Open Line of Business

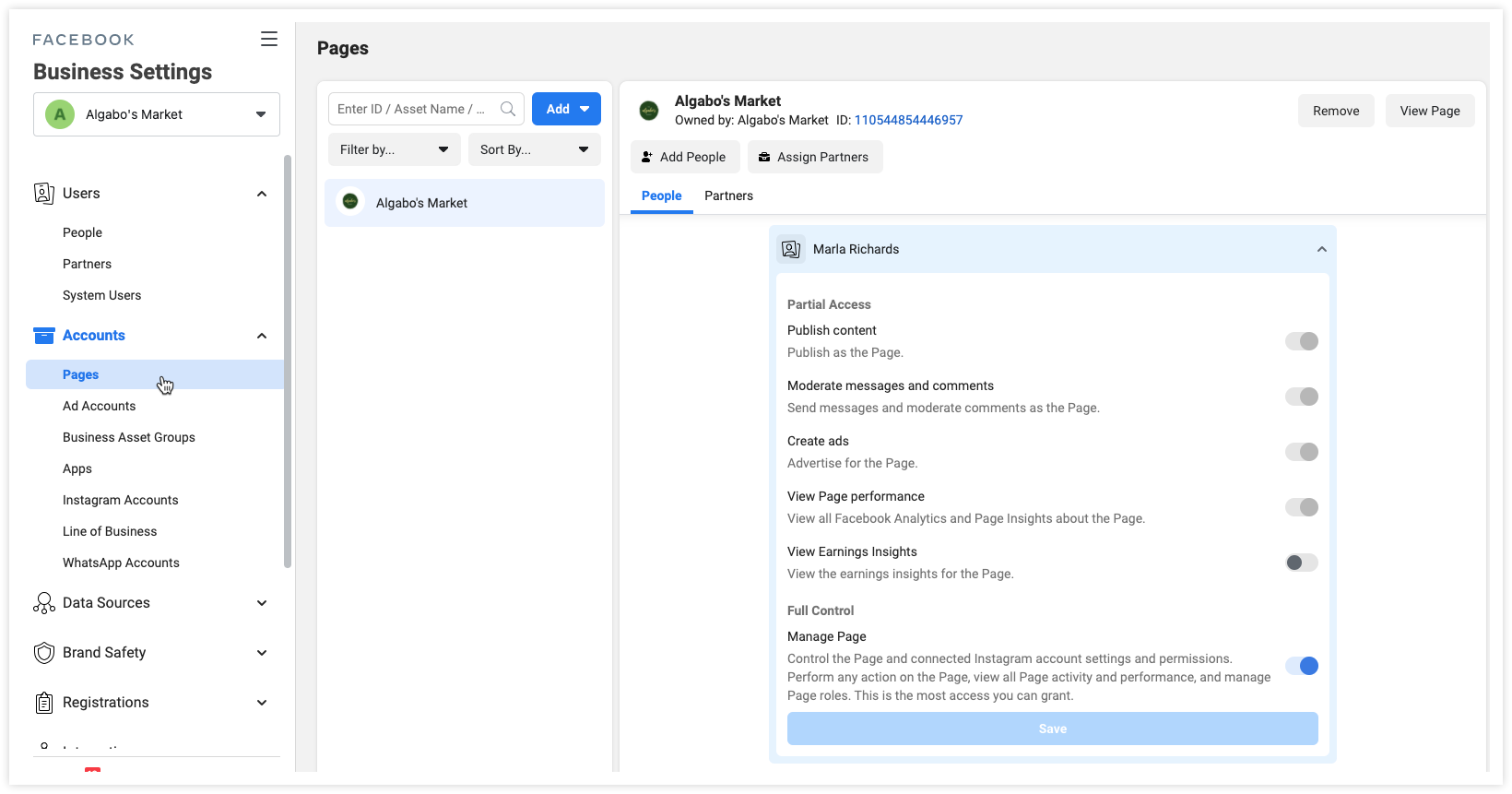tap(110, 531)
